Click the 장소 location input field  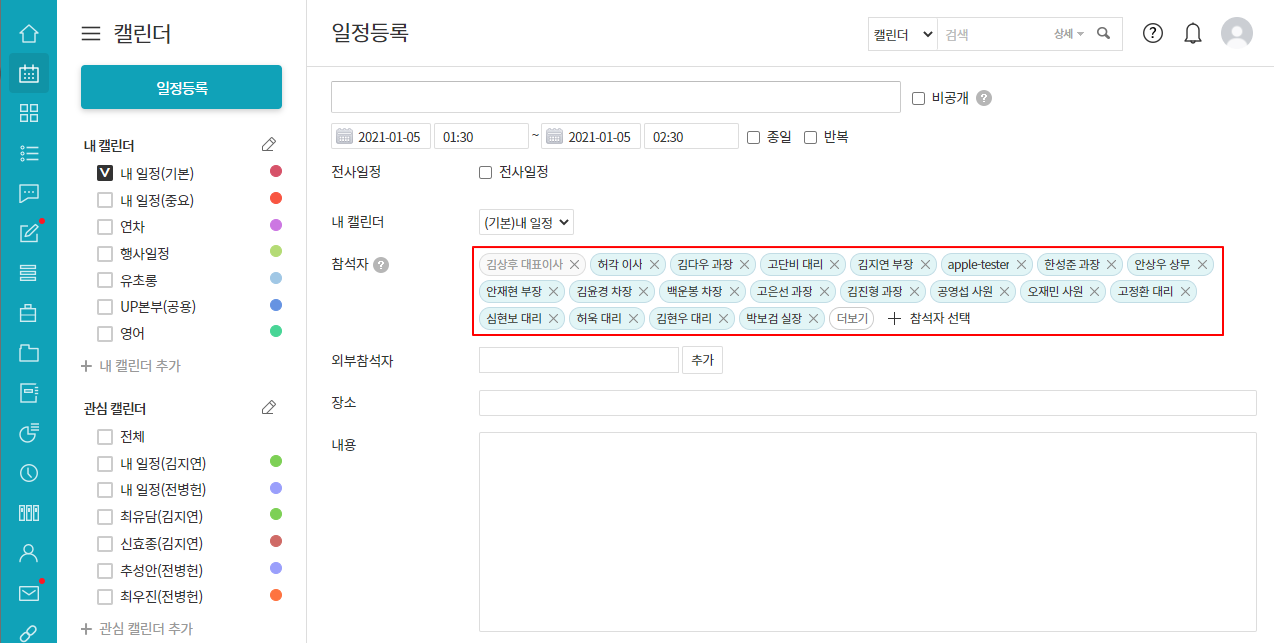point(867,403)
